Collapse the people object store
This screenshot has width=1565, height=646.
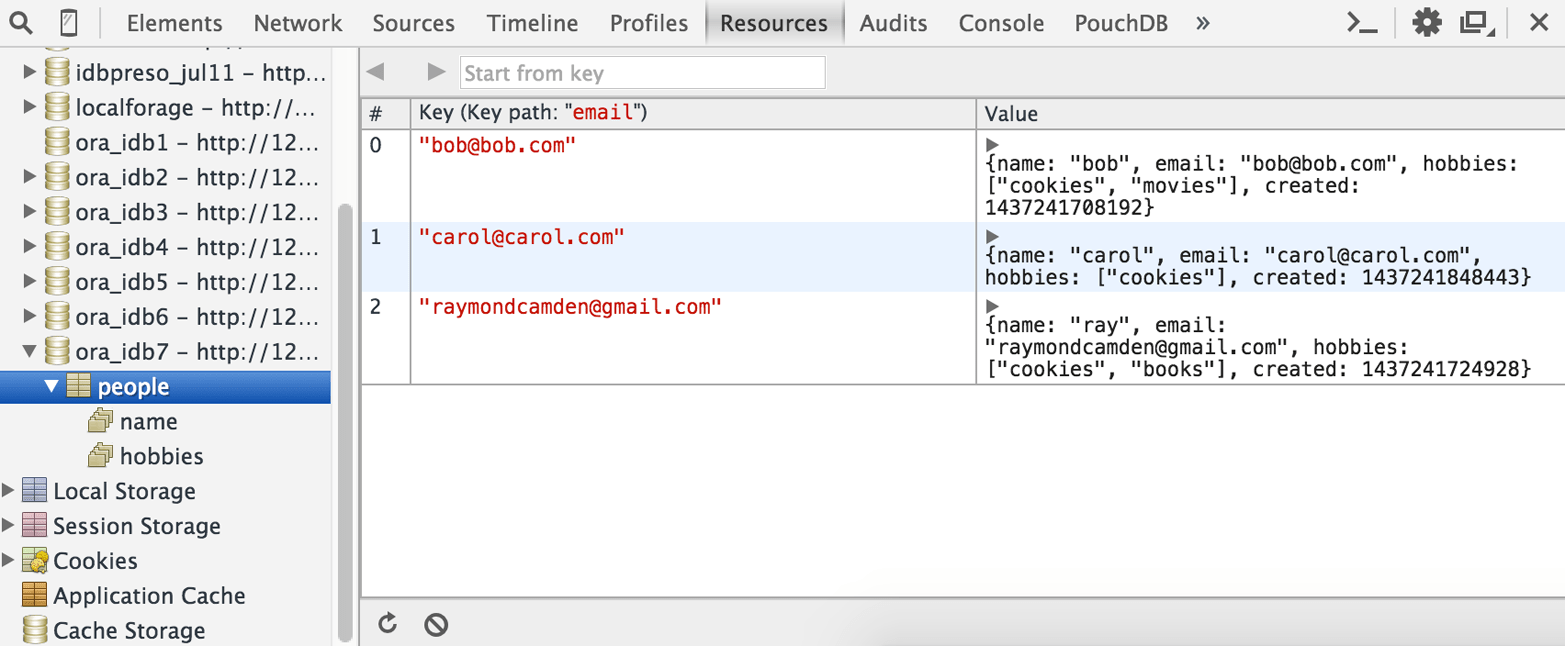tap(50, 386)
